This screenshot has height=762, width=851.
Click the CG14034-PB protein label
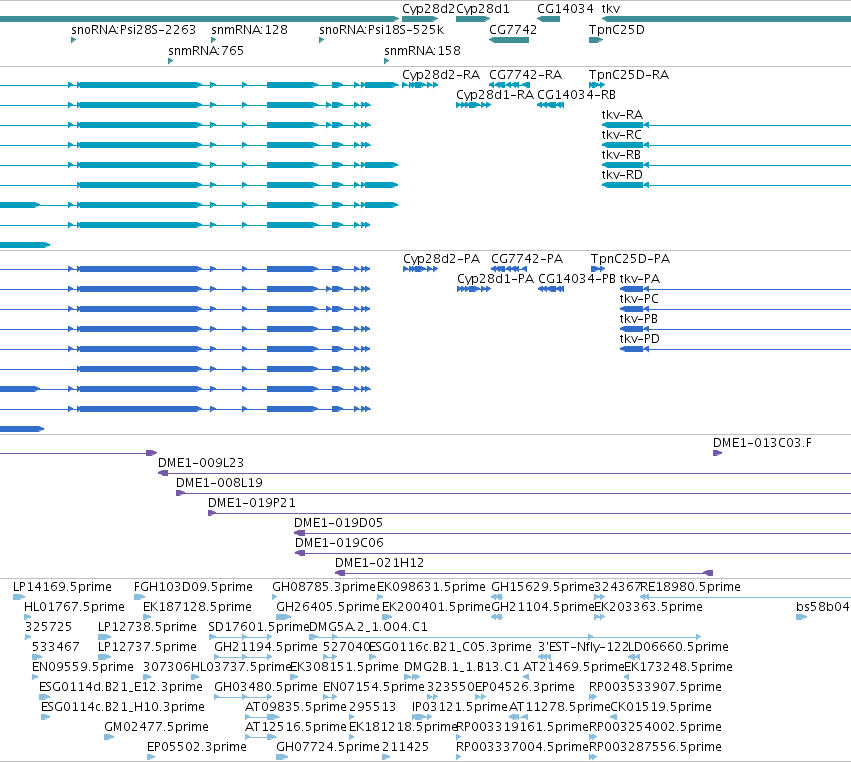pyautogui.click(x=577, y=279)
